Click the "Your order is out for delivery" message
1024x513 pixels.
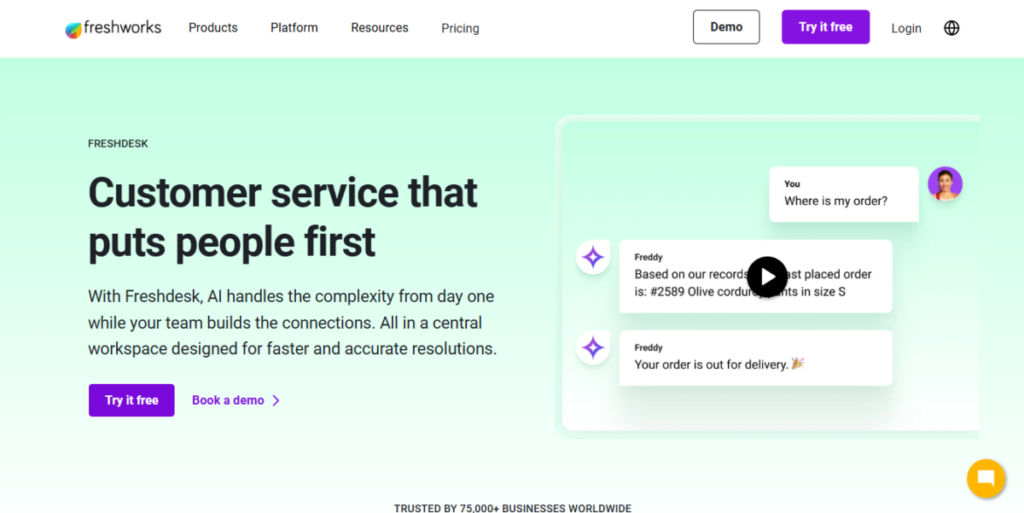tap(755, 358)
